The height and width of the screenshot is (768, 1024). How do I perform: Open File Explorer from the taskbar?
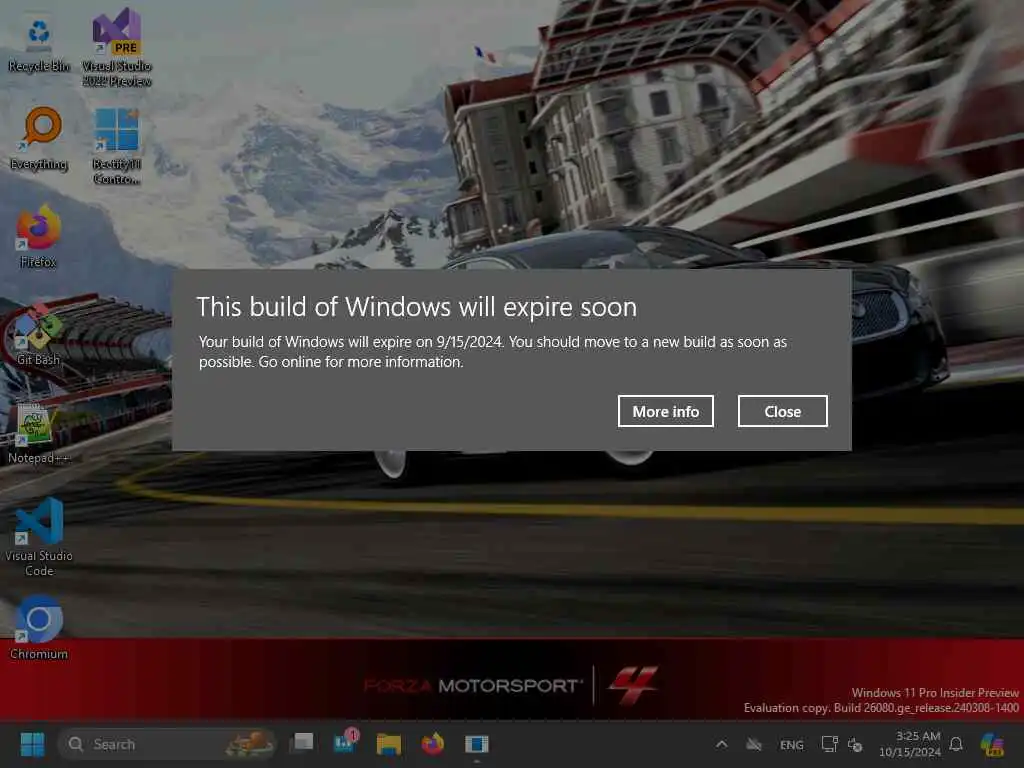(389, 744)
